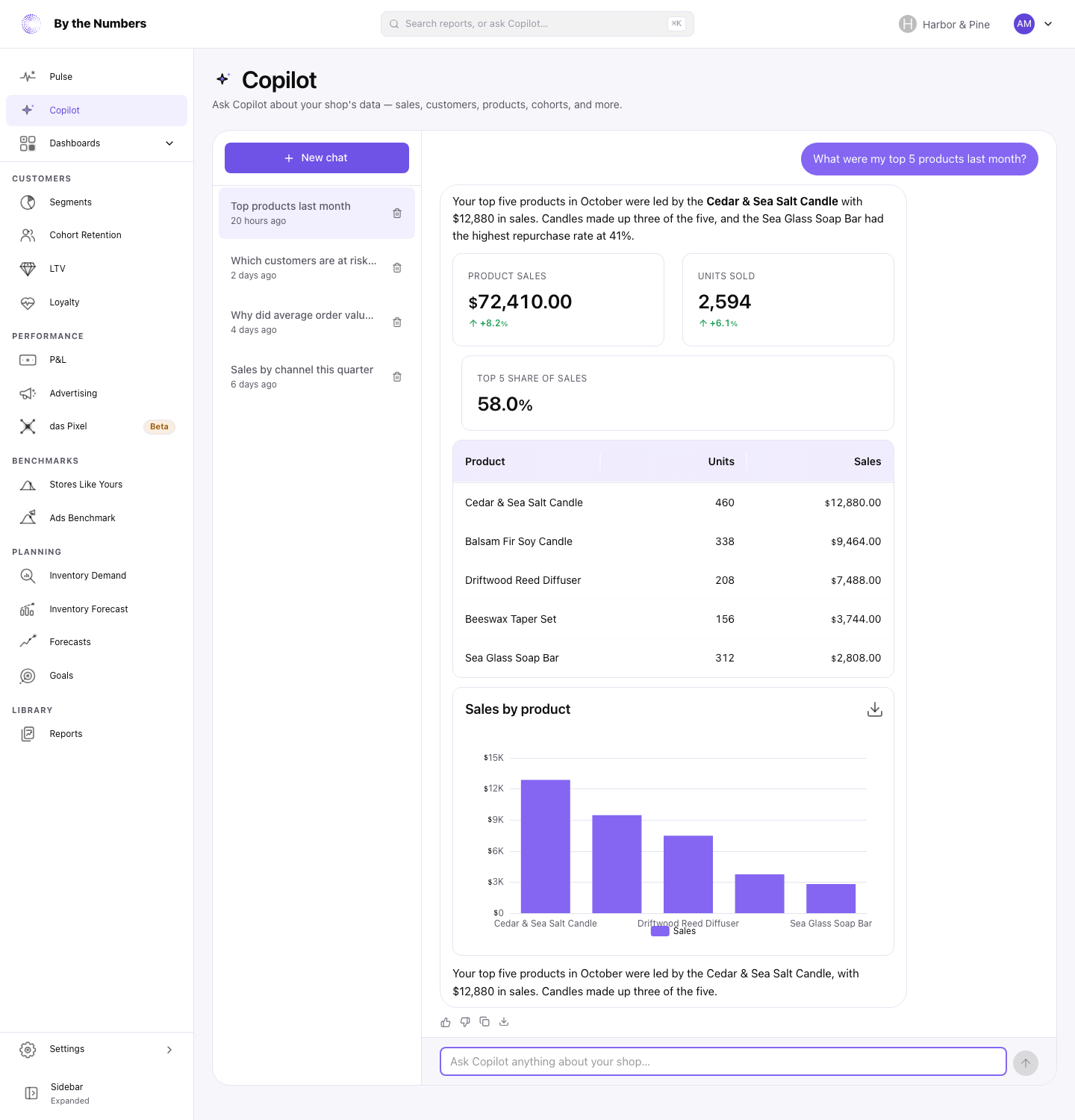Screen dimensions: 1075x1120
Task: Click the Sales legend color swatch
Action: click(x=660, y=931)
